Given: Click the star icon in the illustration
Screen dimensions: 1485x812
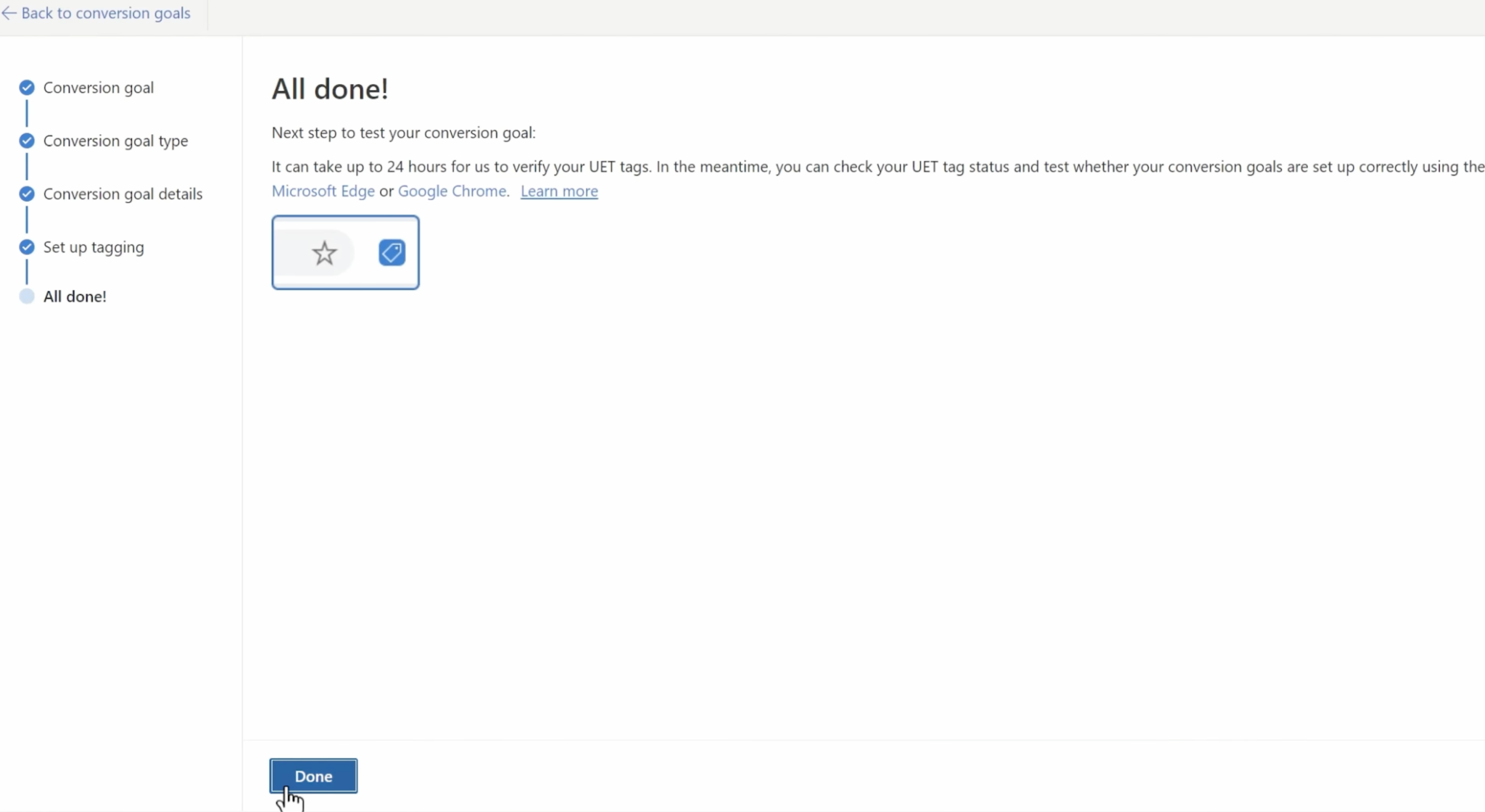Looking at the screenshot, I should 324,253.
